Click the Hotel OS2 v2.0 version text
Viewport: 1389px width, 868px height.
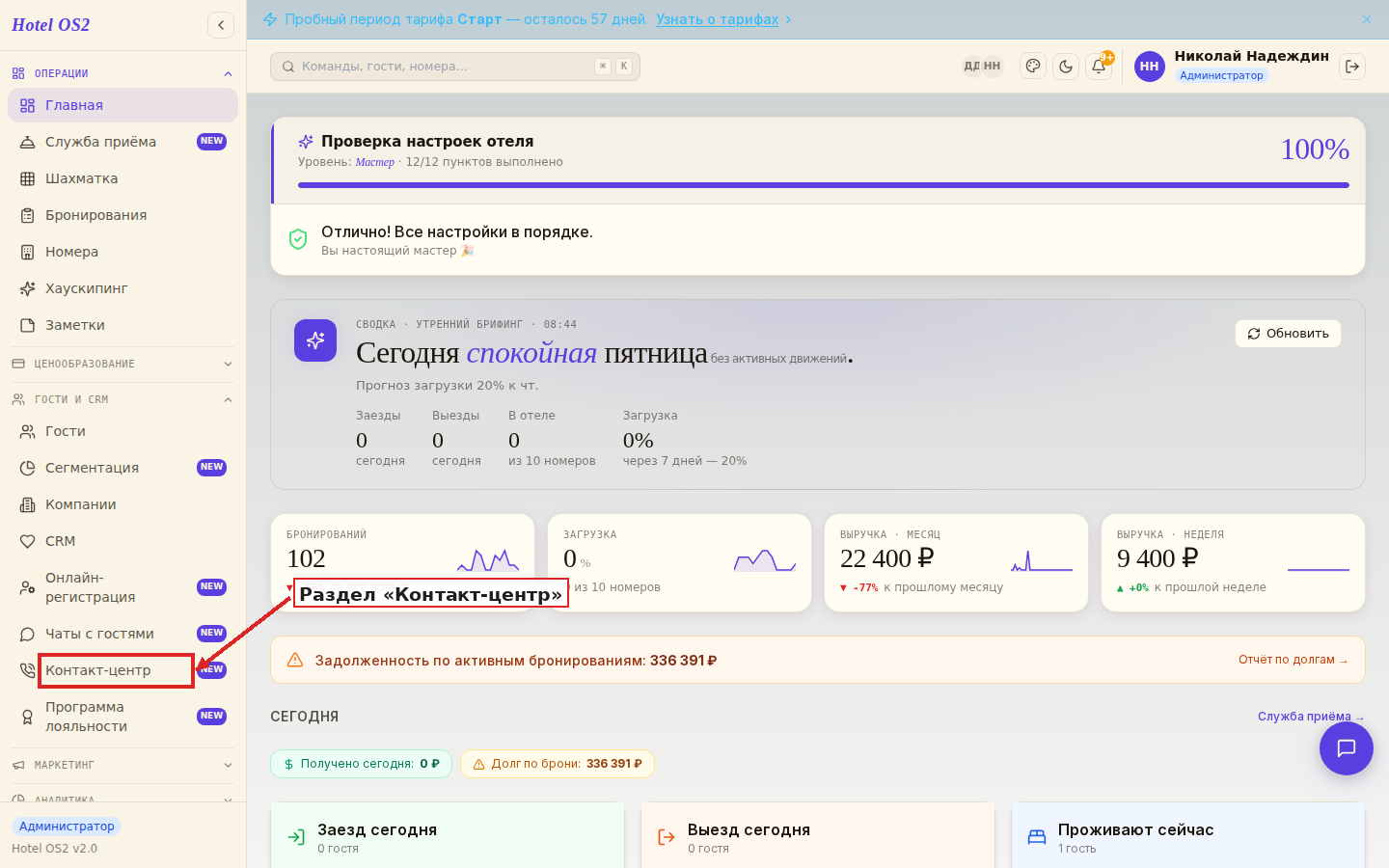(x=55, y=849)
